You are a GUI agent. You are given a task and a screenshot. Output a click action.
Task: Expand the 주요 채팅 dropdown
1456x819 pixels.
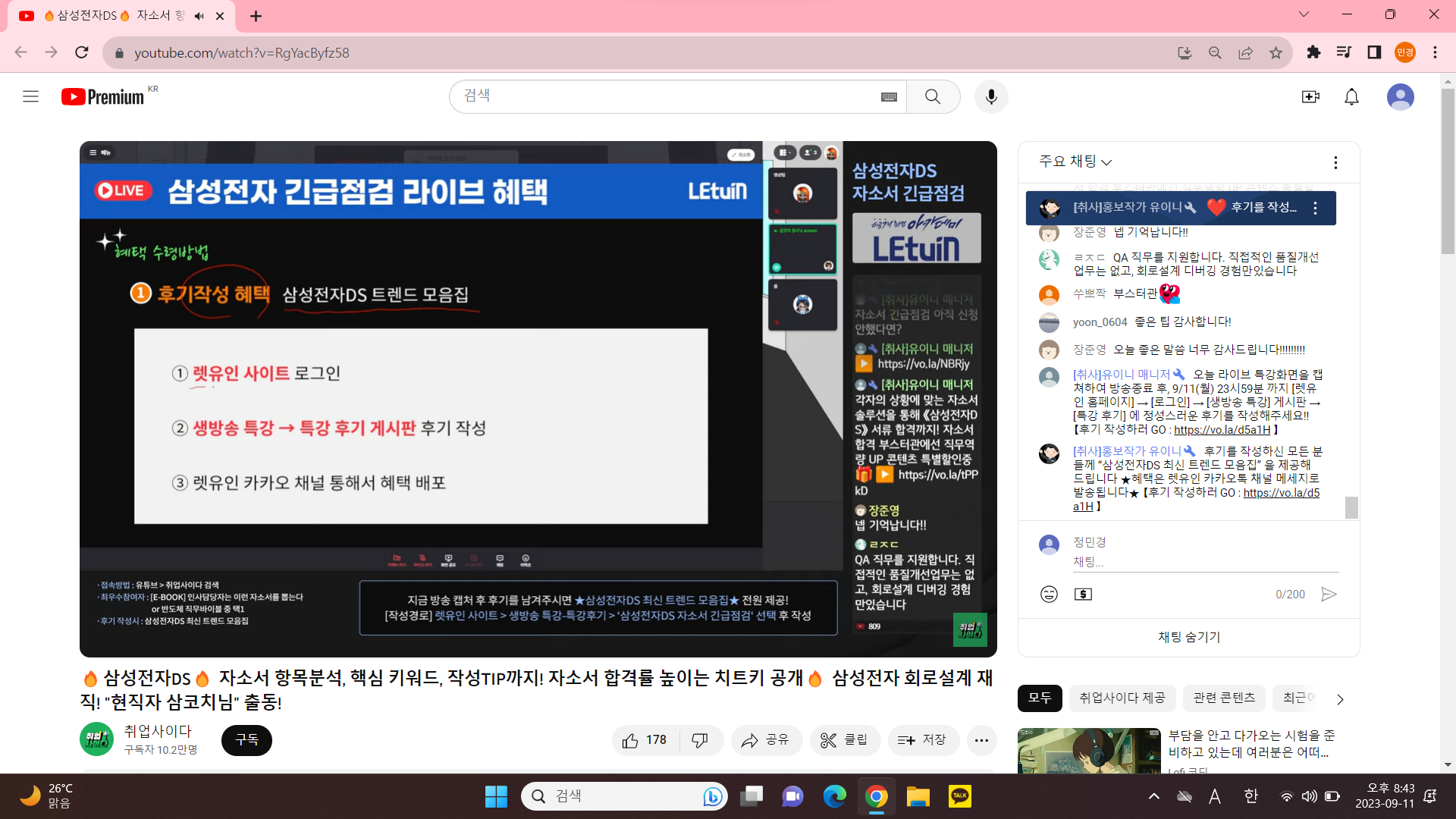(x=1075, y=162)
